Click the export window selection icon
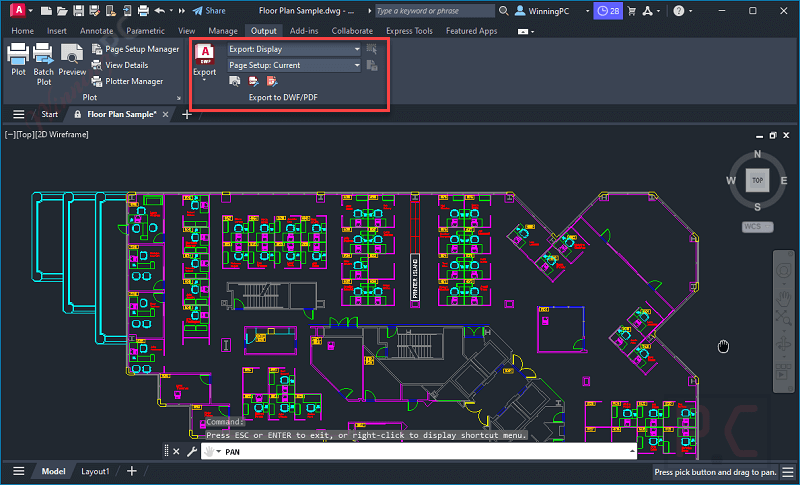 click(x=372, y=49)
